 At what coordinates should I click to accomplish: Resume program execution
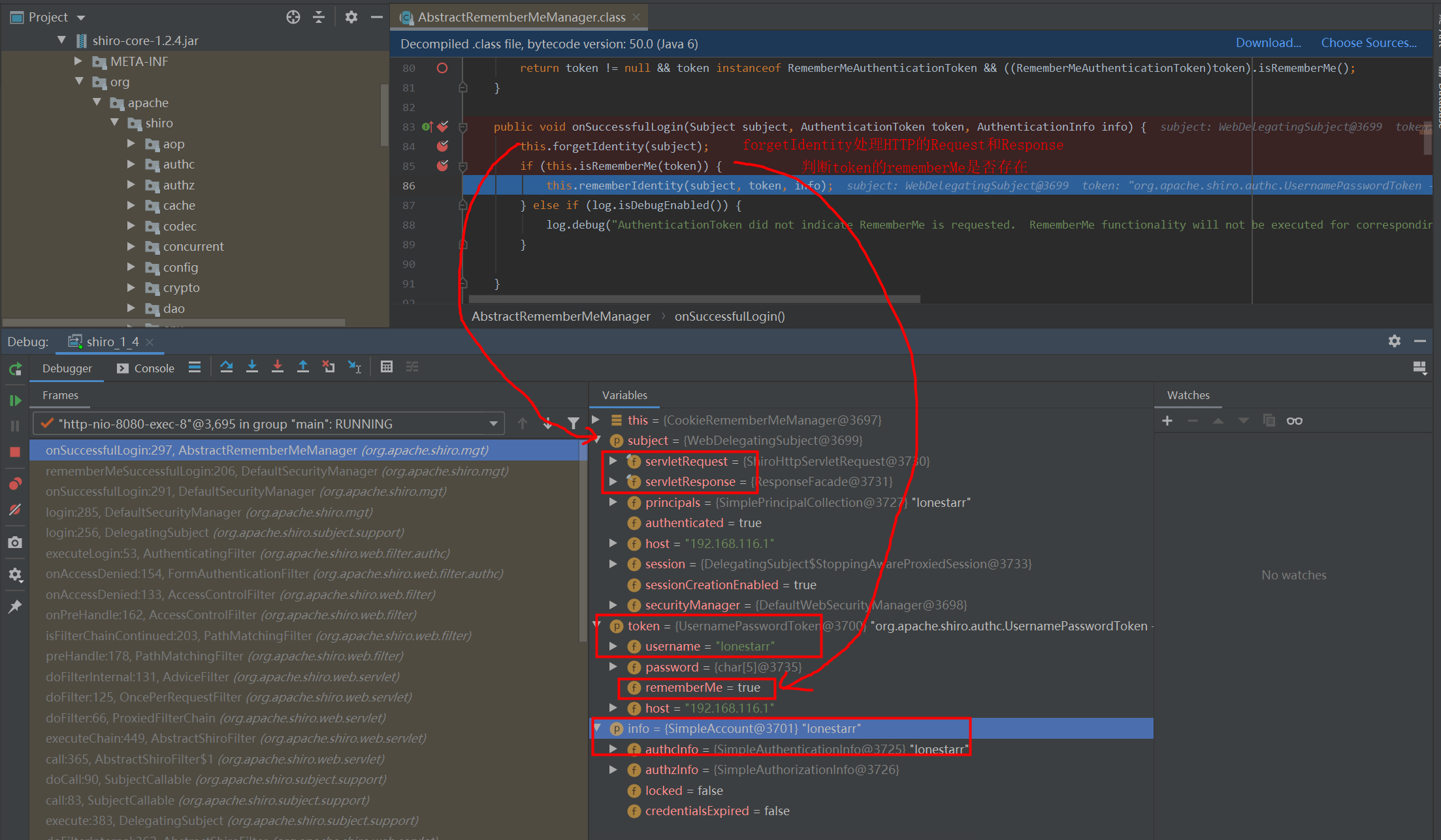pos(15,400)
